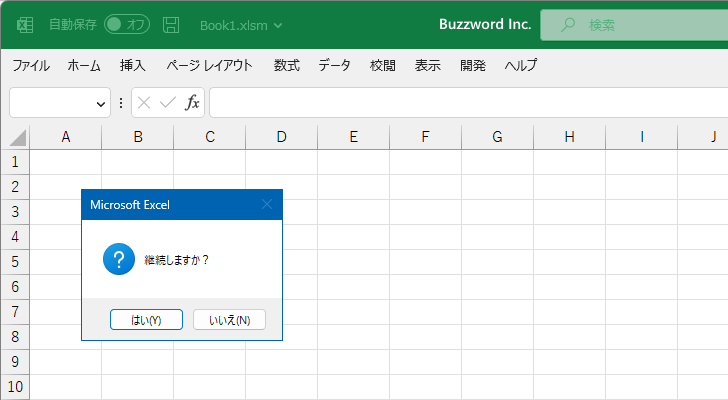Click the Microsoft Excel dialog title bar
Viewport: 728px width, 400px height.
point(182,205)
